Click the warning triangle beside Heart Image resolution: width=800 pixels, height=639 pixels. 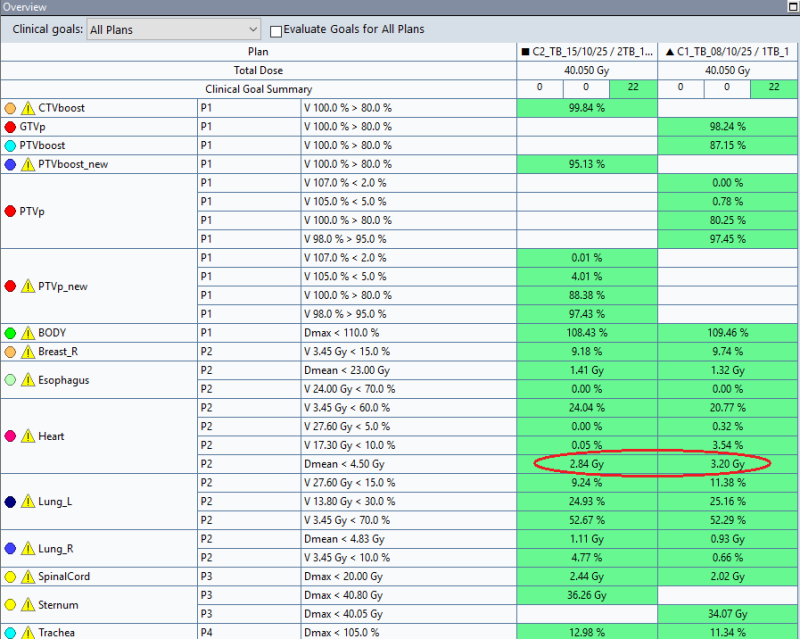pyautogui.click(x=28, y=436)
